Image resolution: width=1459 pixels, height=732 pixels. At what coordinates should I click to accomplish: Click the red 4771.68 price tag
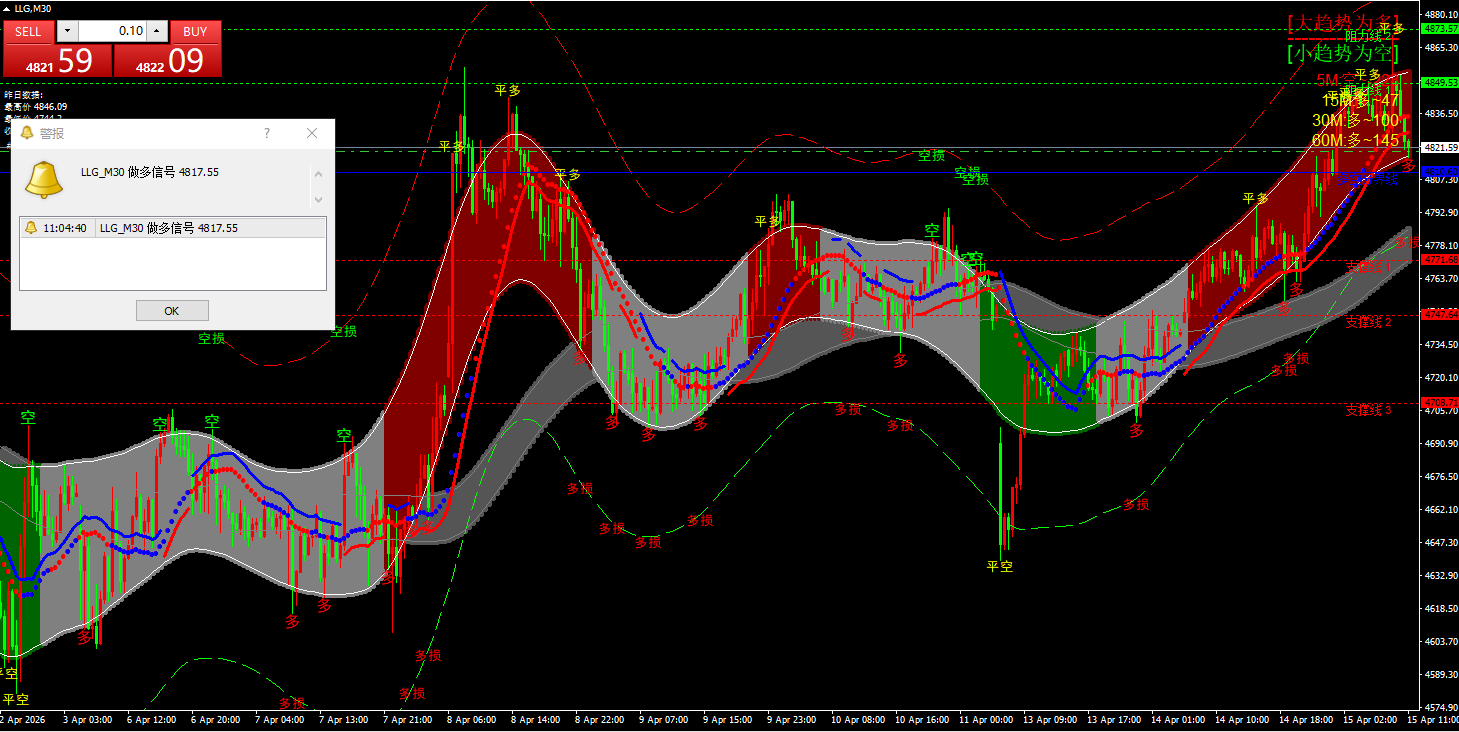(x=1440, y=260)
